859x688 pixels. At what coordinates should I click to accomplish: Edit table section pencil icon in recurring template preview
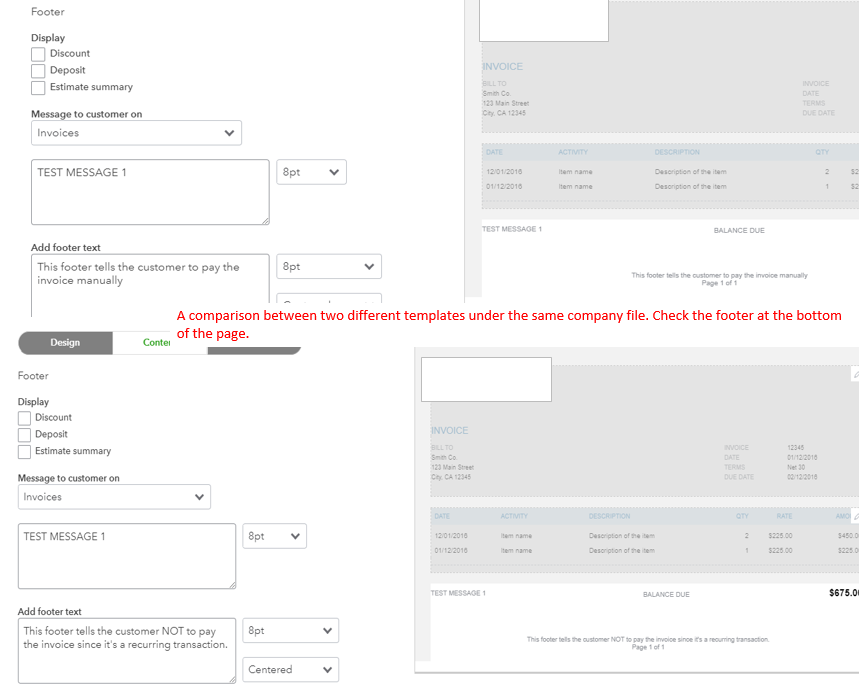tap(856, 517)
